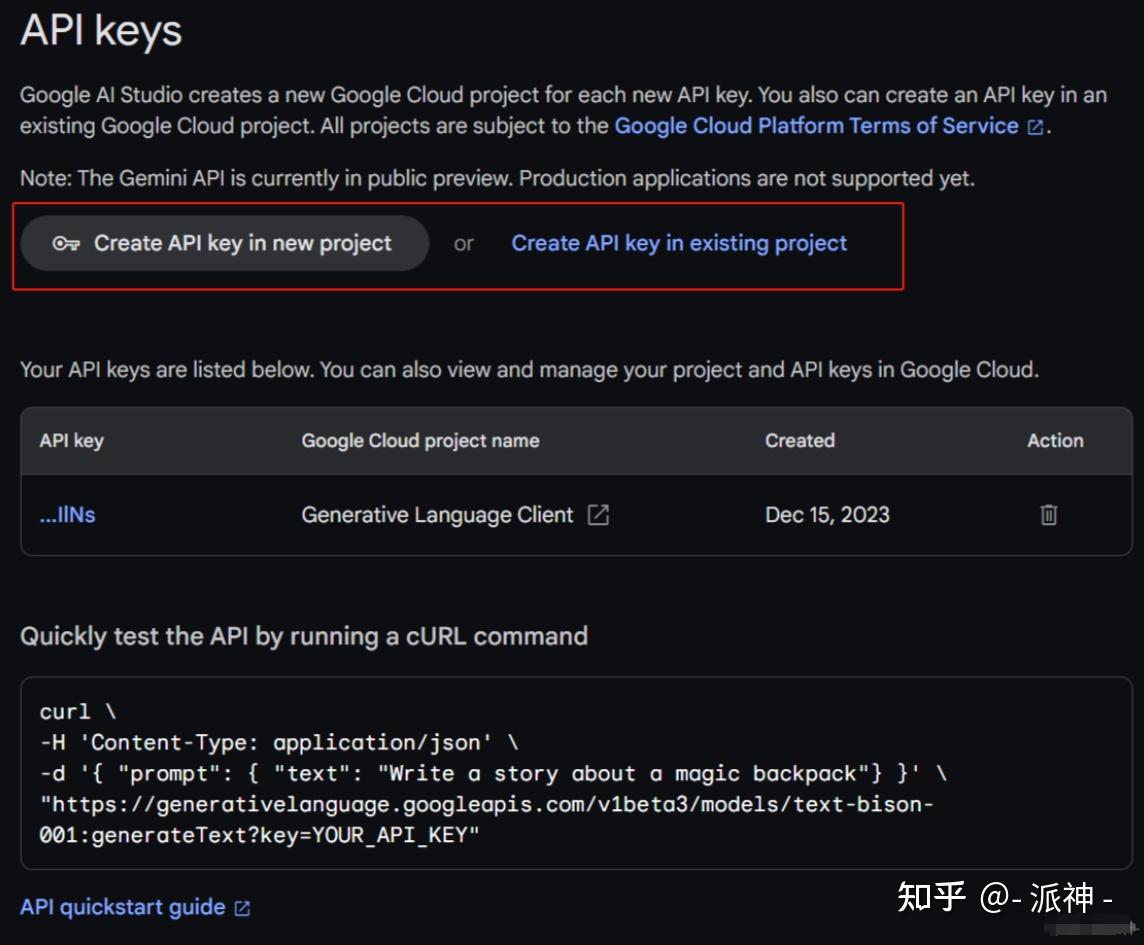The image size is (1144, 945).
Task: Select the Generative Language Client project name
Action: [x=437, y=515]
